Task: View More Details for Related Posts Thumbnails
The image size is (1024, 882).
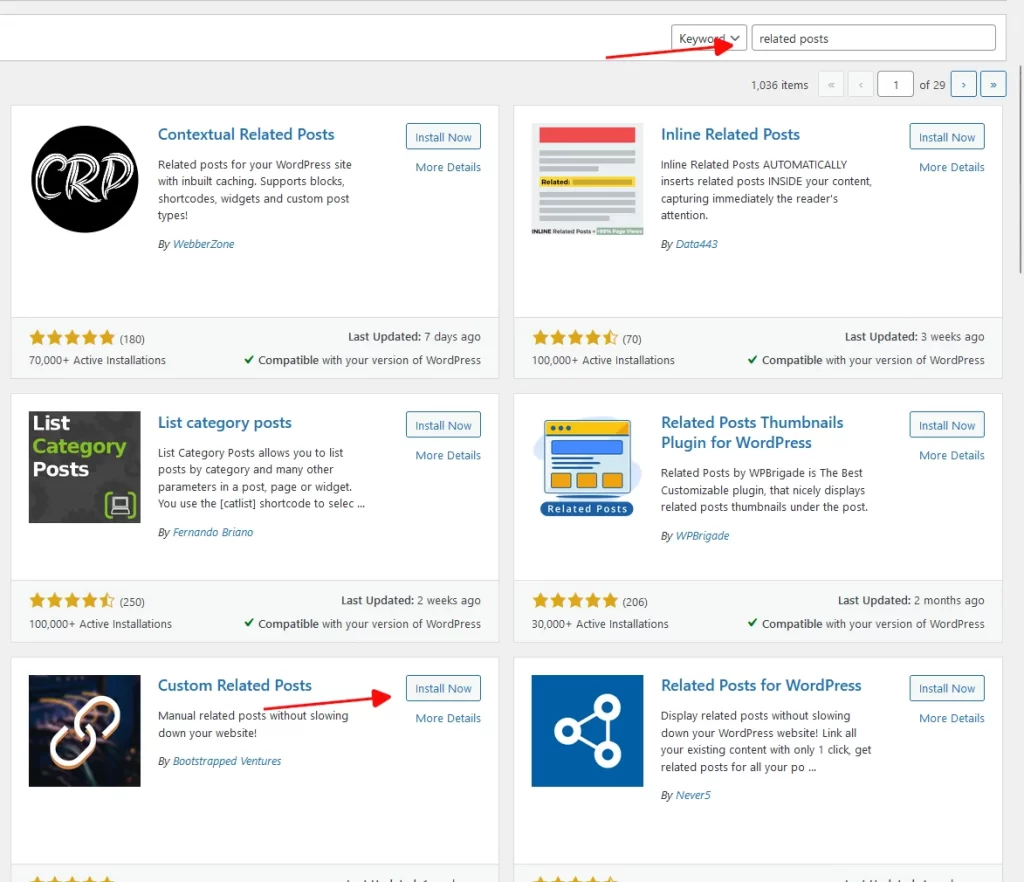Action: coord(952,455)
